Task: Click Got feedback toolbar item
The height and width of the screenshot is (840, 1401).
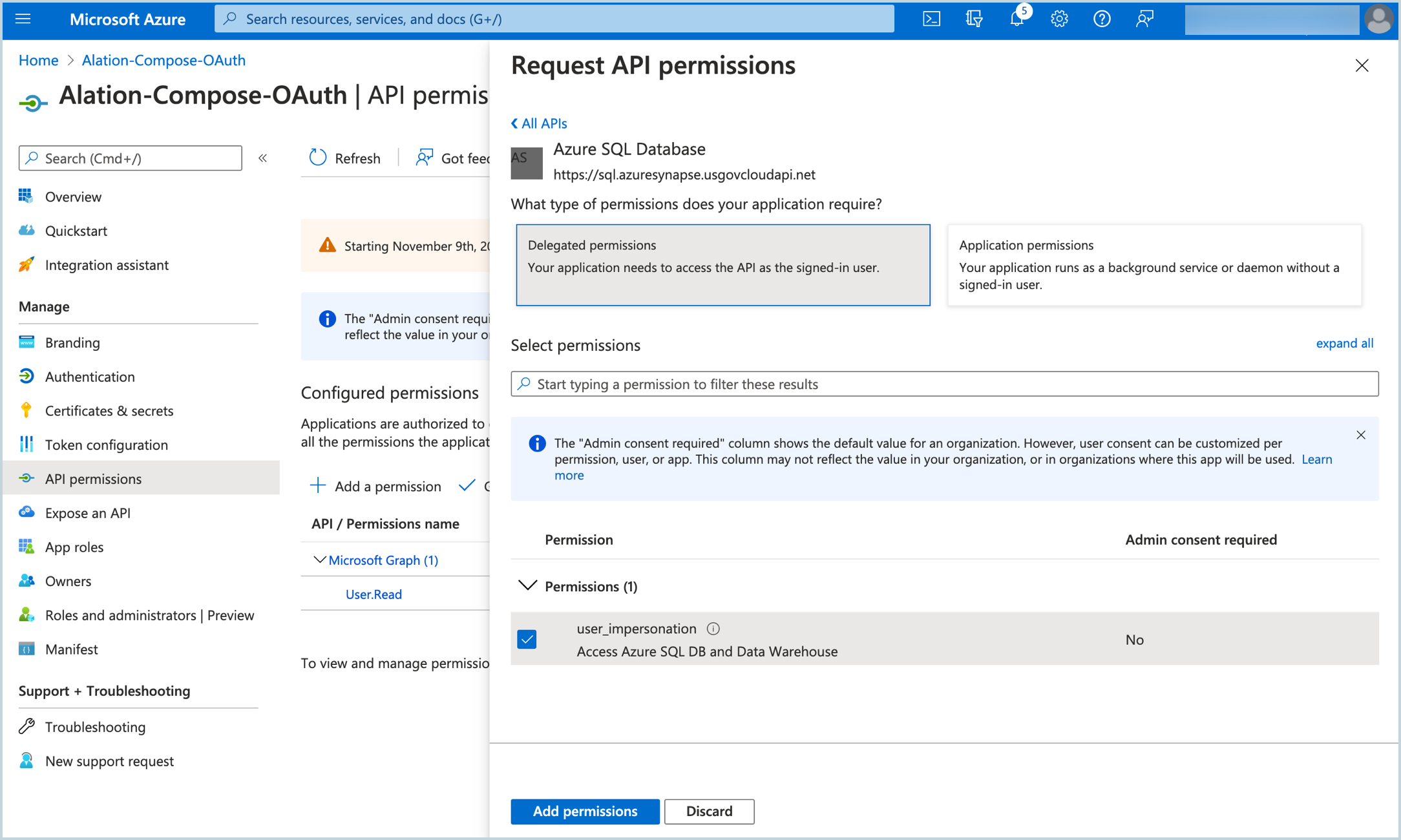Action: point(452,158)
